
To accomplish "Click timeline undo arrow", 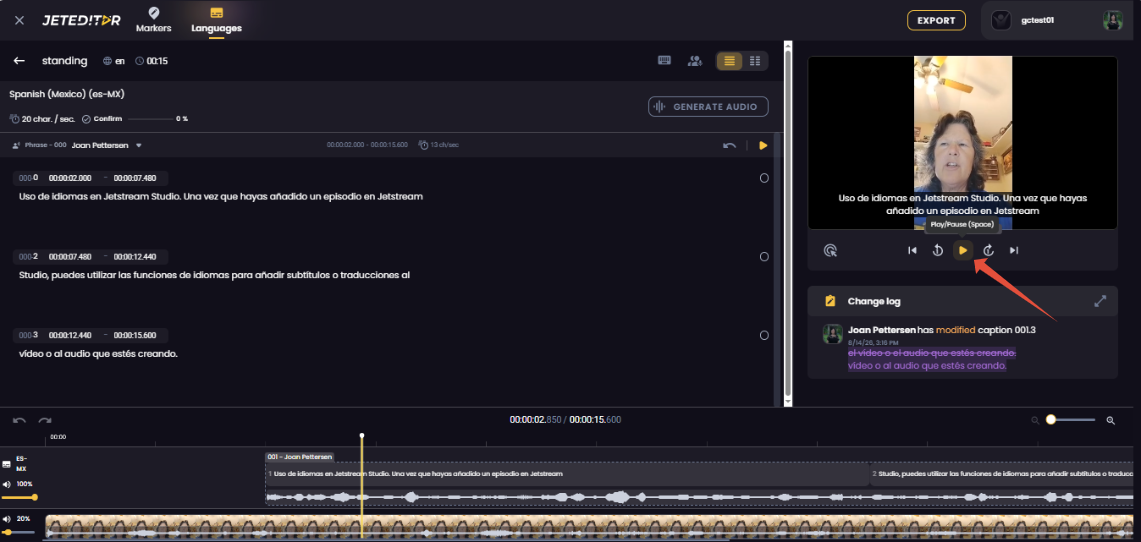I will (20, 421).
